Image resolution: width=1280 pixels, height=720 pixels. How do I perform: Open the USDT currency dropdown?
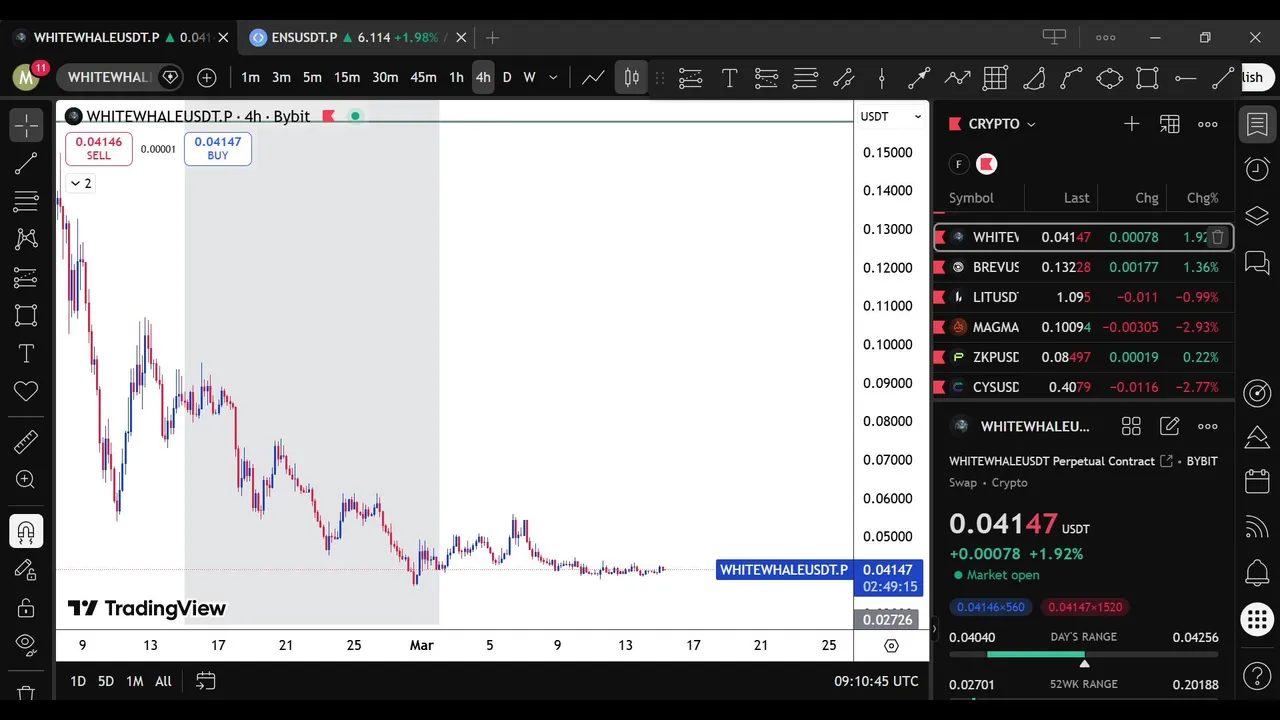[x=891, y=116]
